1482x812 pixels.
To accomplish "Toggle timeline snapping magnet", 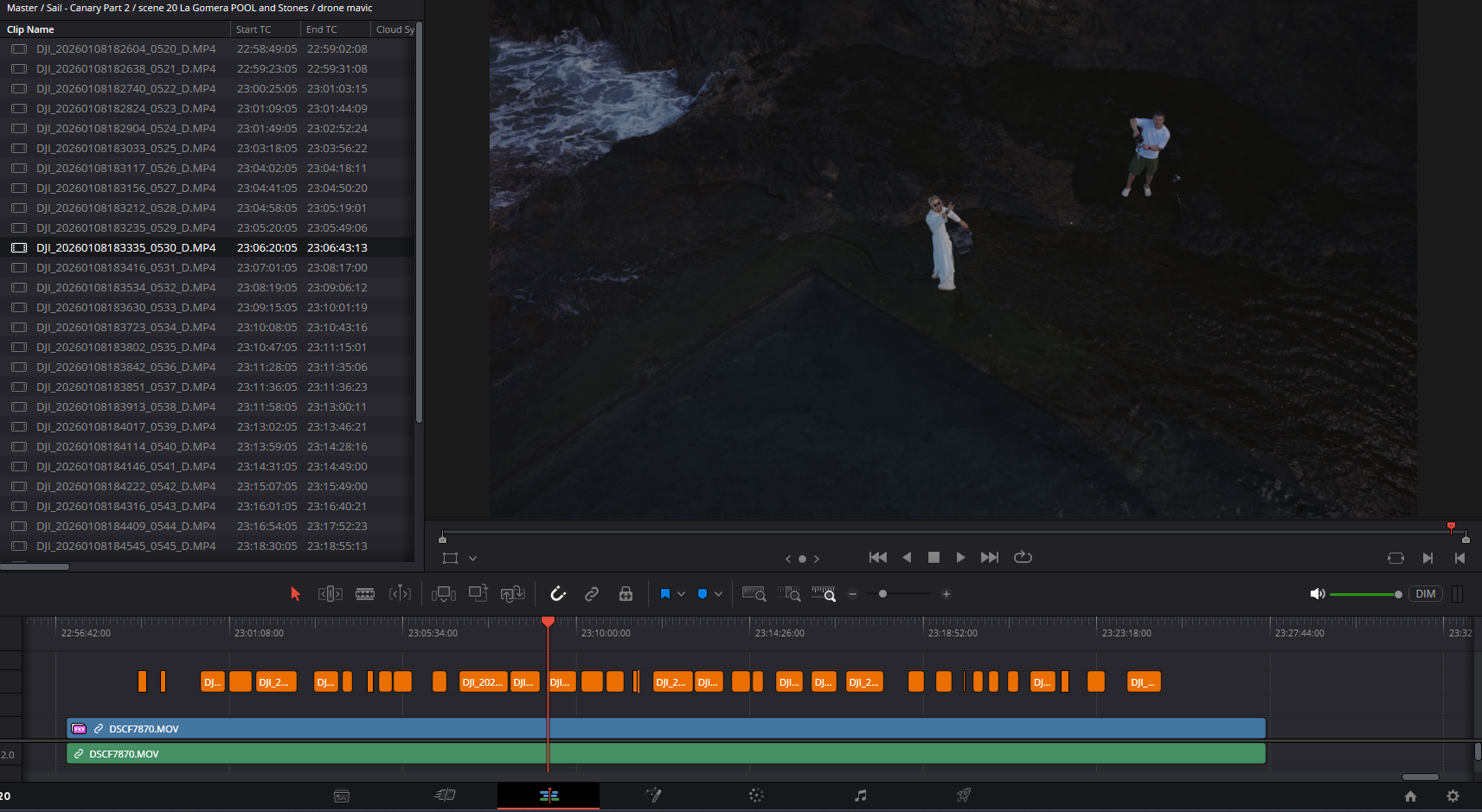I will pos(558,594).
